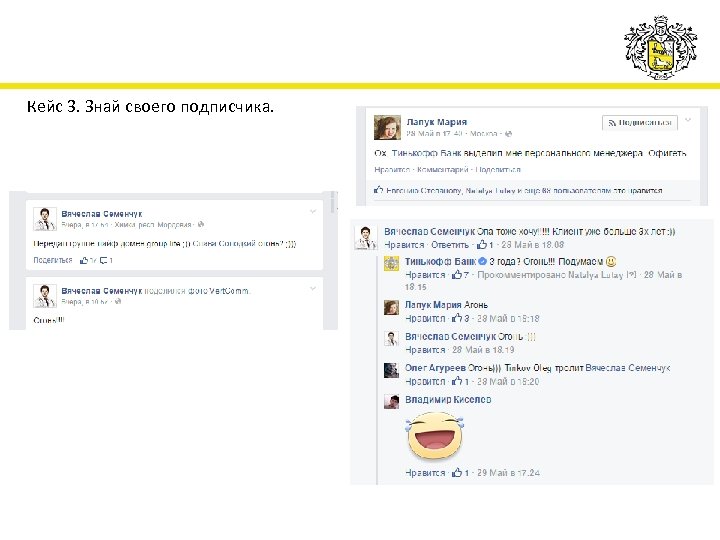720x540 pixels.
Task: Click the Лапук Мария avatar beside Агонь
Action: click(391, 307)
